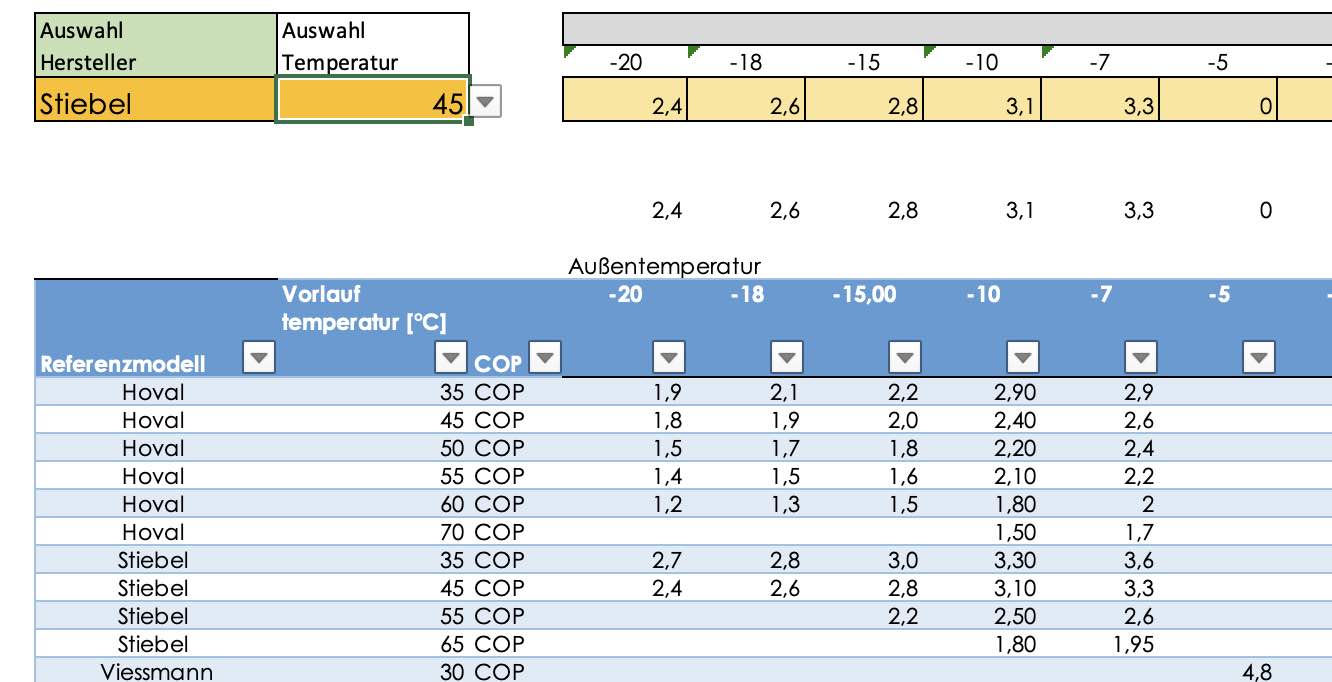Show filter options for the -5 column
Image resolution: width=1332 pixels, height=682 pixels.
pos(1259,358)
